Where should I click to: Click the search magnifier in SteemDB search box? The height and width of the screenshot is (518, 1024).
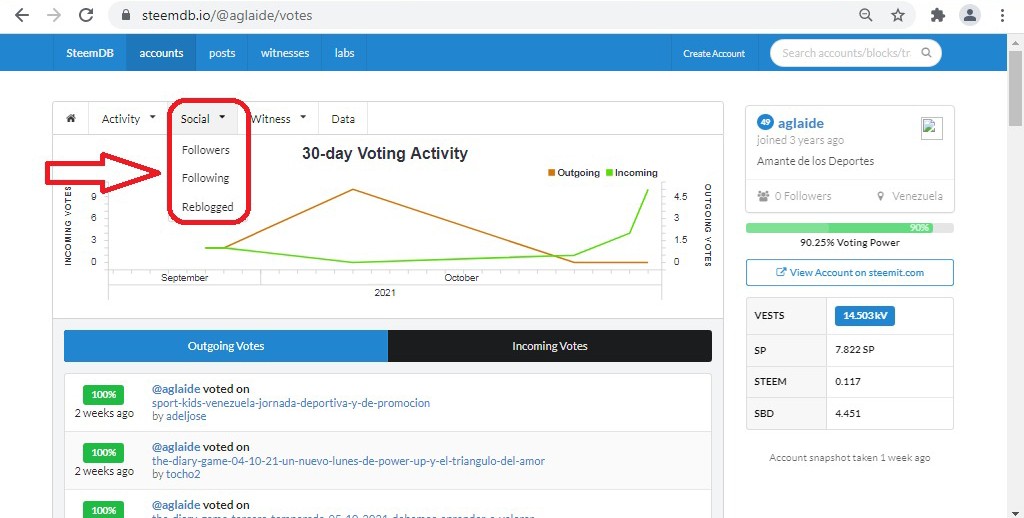pyautogui.click(x=926, y=53)
